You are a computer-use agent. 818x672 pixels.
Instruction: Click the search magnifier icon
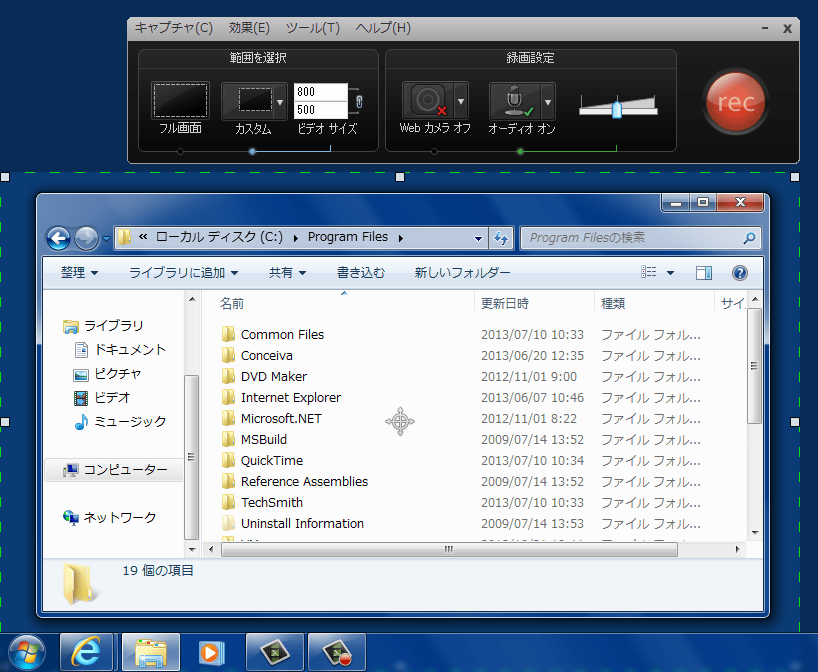pyautogui.click(x=749, y=238)
